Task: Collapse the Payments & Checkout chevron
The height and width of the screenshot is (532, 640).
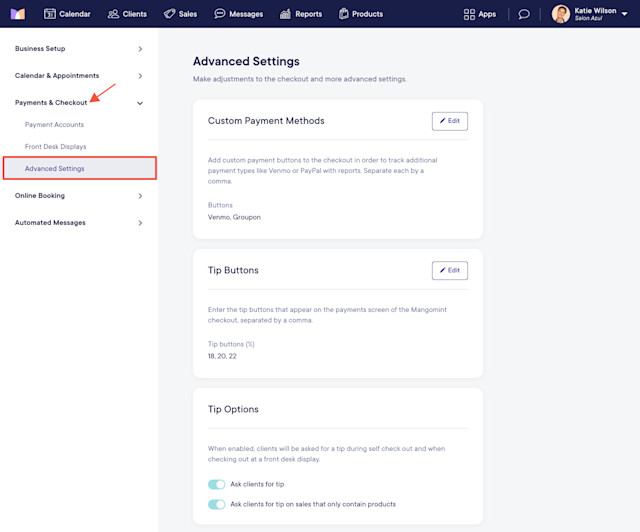Action: pos(140,103)
